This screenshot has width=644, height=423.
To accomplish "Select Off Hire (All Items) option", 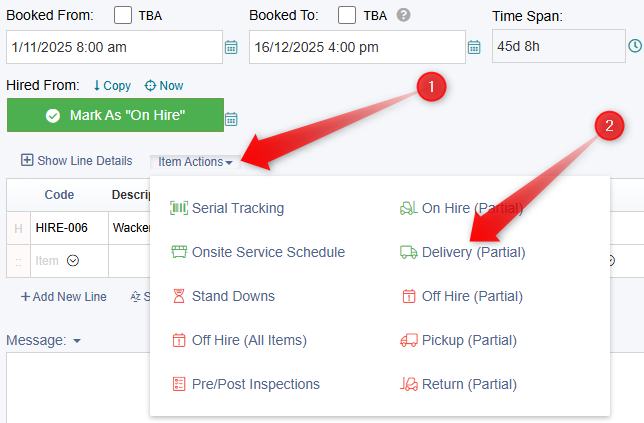I will click(x=249, y=340).
